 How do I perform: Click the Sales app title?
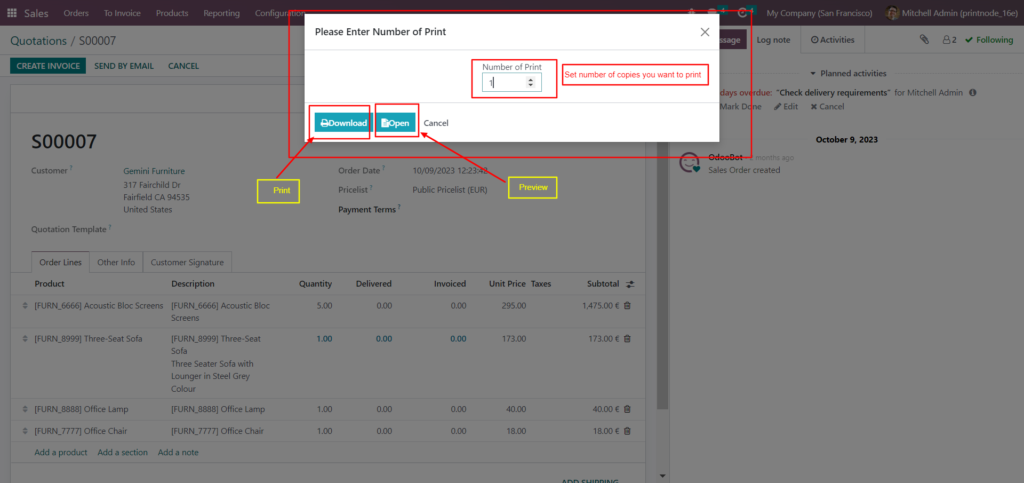coord(37,13)
